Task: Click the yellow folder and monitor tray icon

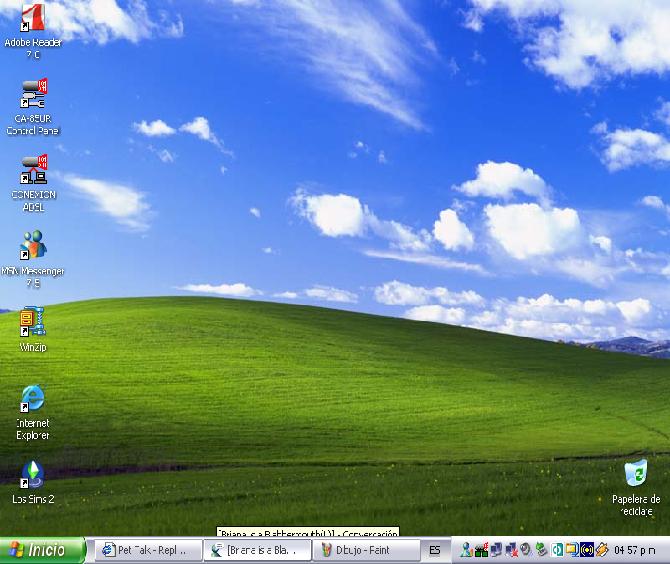Action: 572,550
